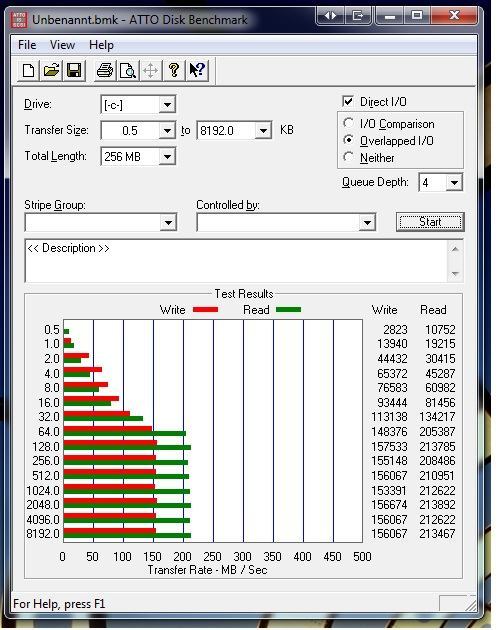Open a saved benchmark file icon

coord(51,71)
